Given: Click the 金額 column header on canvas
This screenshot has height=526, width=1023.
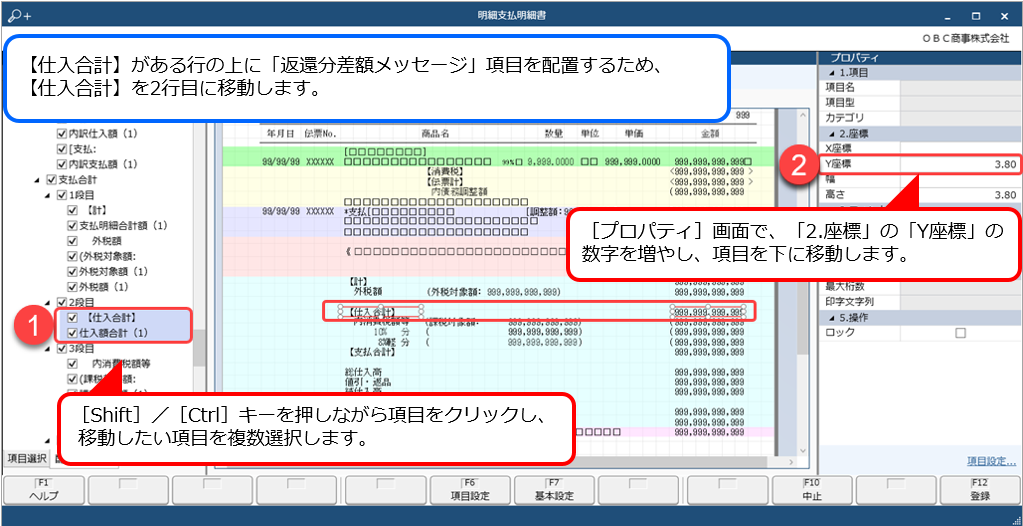Looking at the screenshot, I should coord(710,133).
